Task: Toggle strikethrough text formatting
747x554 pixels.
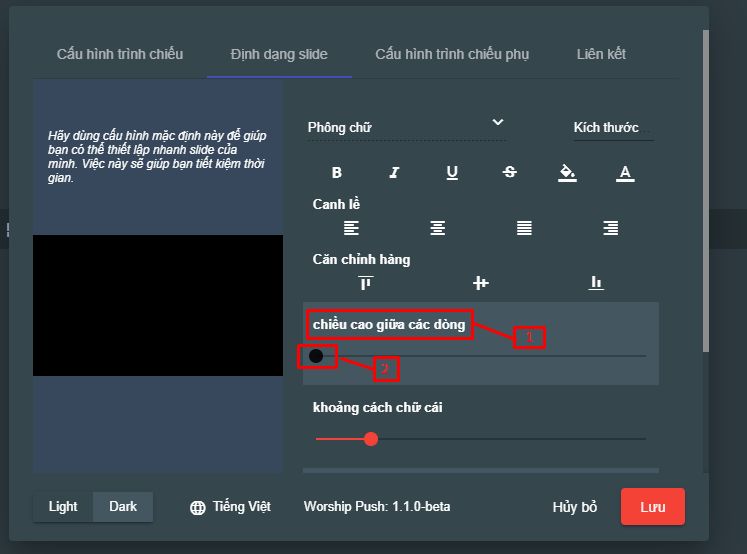Action: tap(510, 172)
